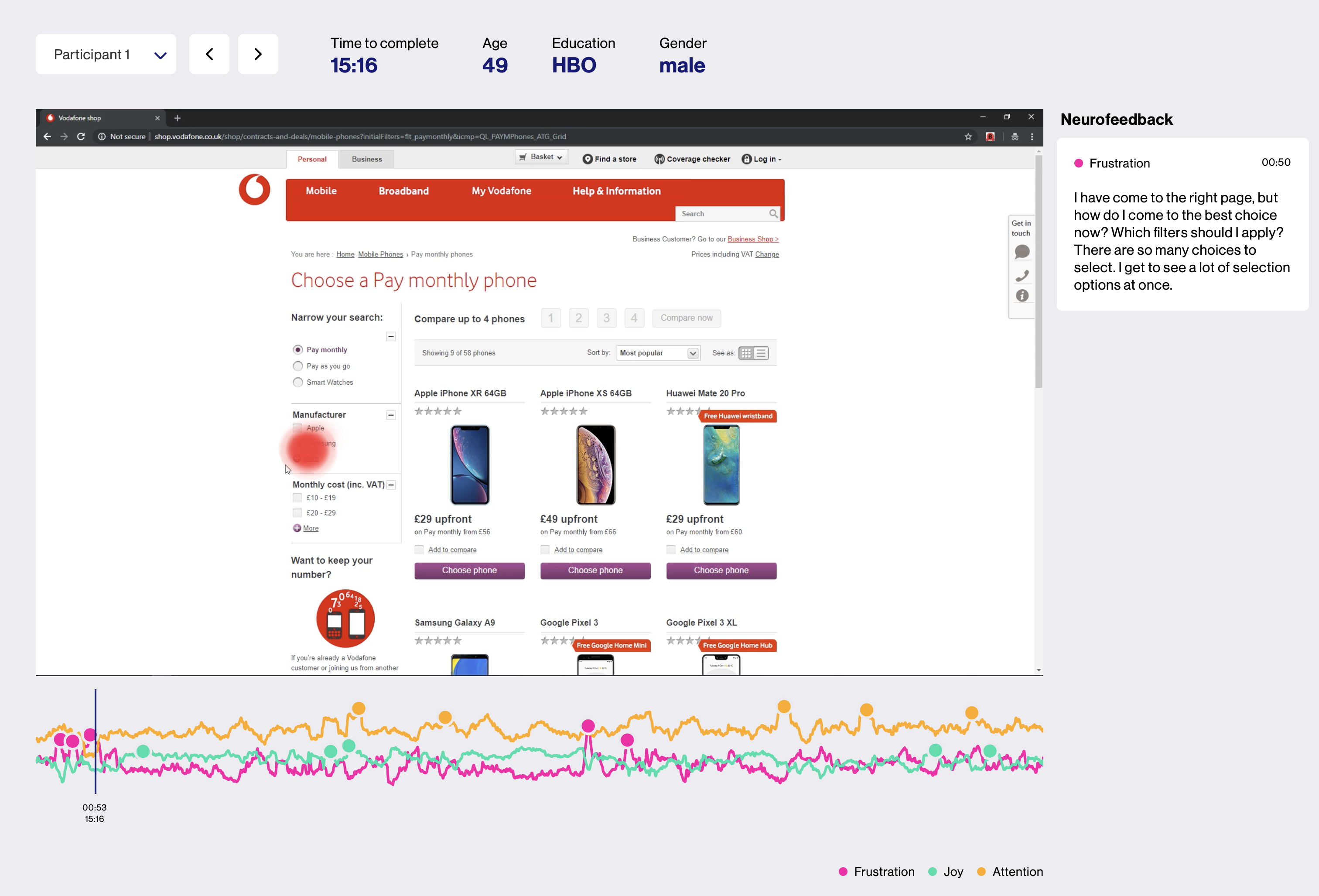The height and width of the screenshot is (896, 1319).
Task: Check the Apple manufacturer checkbox
Action: pyautogui.click(x=297, y=428)
